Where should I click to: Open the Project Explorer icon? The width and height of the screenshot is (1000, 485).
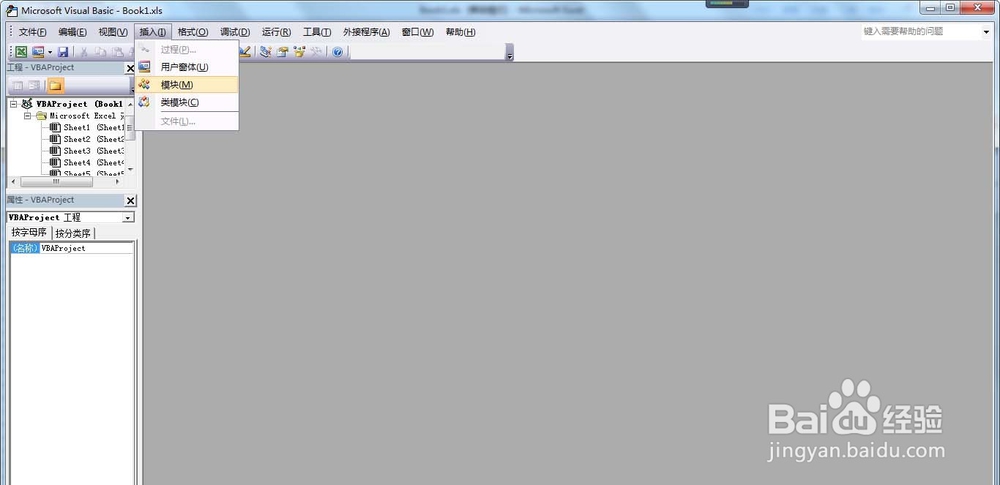pos(265,52)
